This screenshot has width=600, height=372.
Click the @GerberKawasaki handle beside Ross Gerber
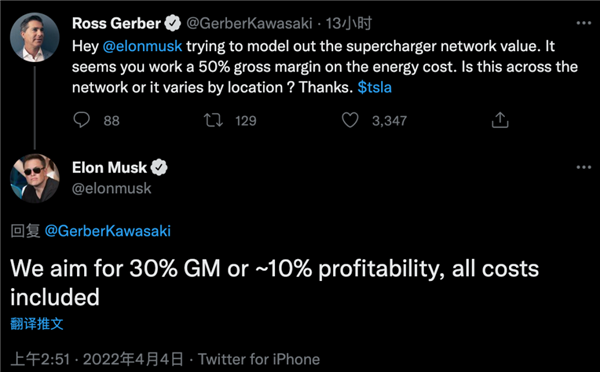point(249,24)
